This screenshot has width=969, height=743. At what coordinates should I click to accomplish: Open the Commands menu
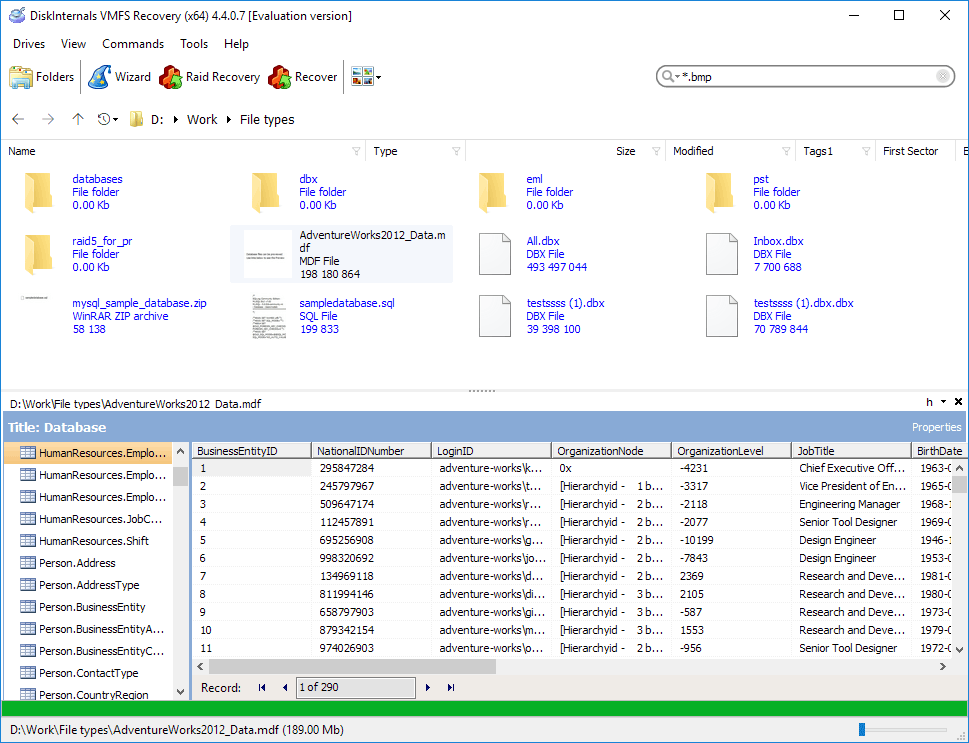[133, 44]
